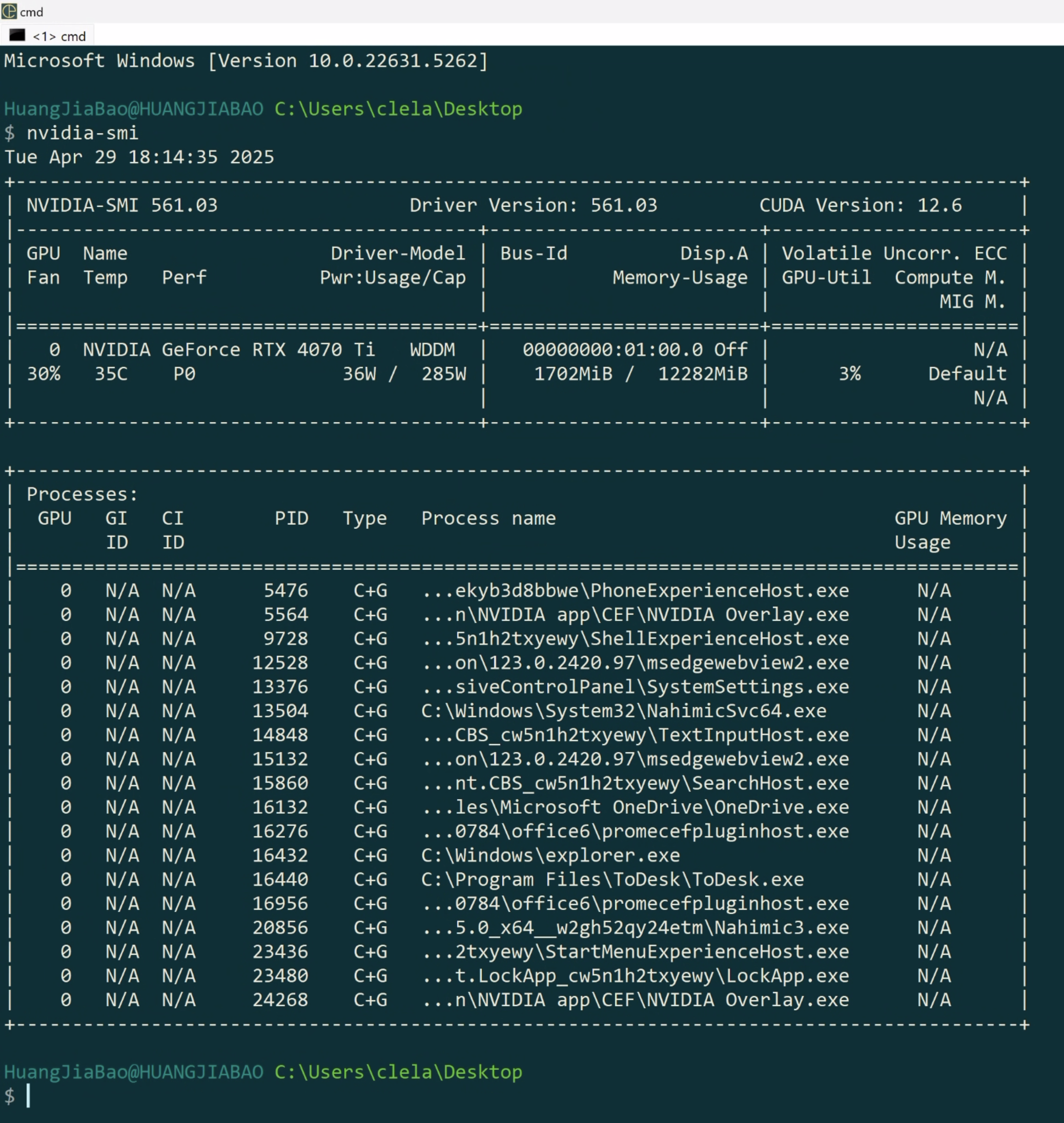
Task: Click PID 12528 msedgewebview2.exe row
Action: click(x=516, y=663)
